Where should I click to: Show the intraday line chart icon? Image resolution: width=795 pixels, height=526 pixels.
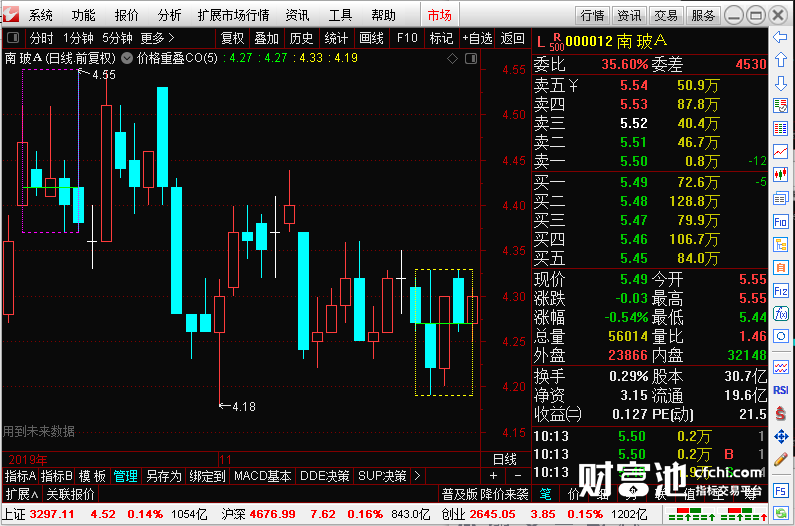click(x=780, y=151)
